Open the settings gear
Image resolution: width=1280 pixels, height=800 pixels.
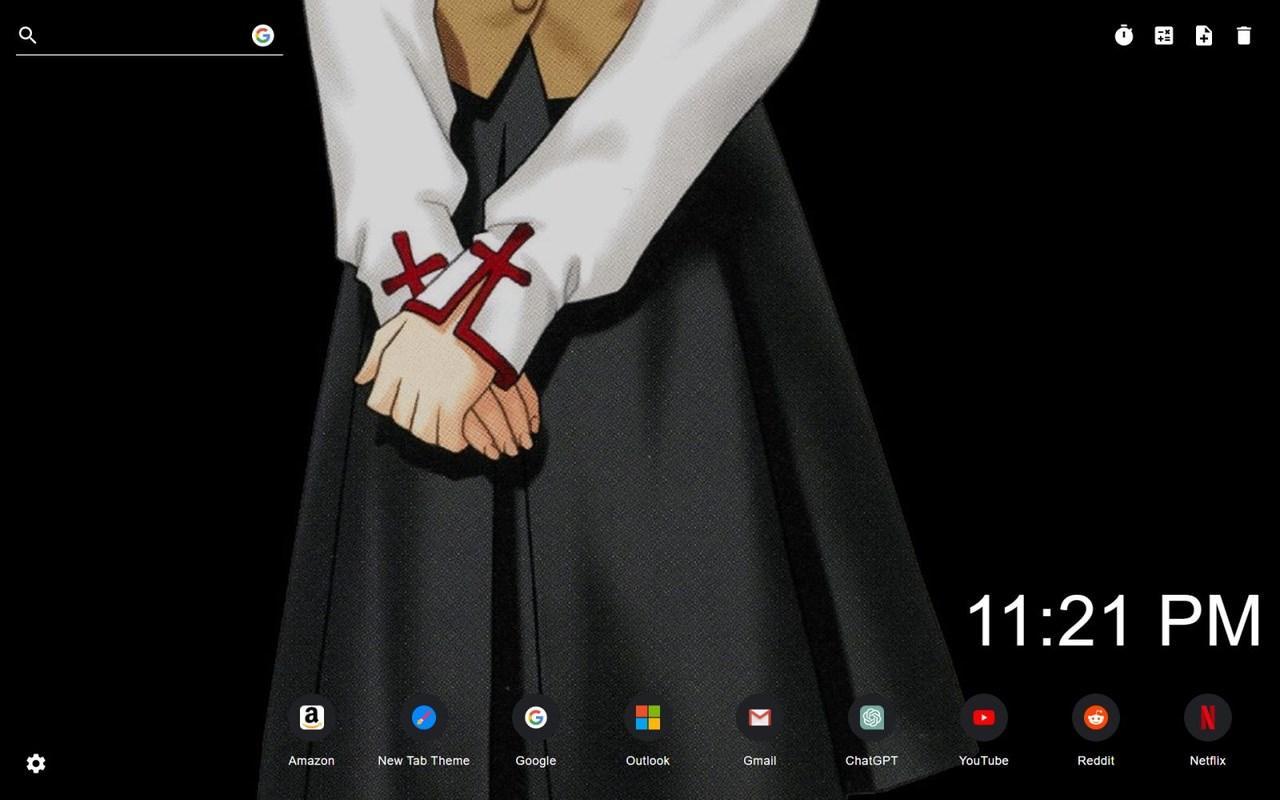point(36,764)
